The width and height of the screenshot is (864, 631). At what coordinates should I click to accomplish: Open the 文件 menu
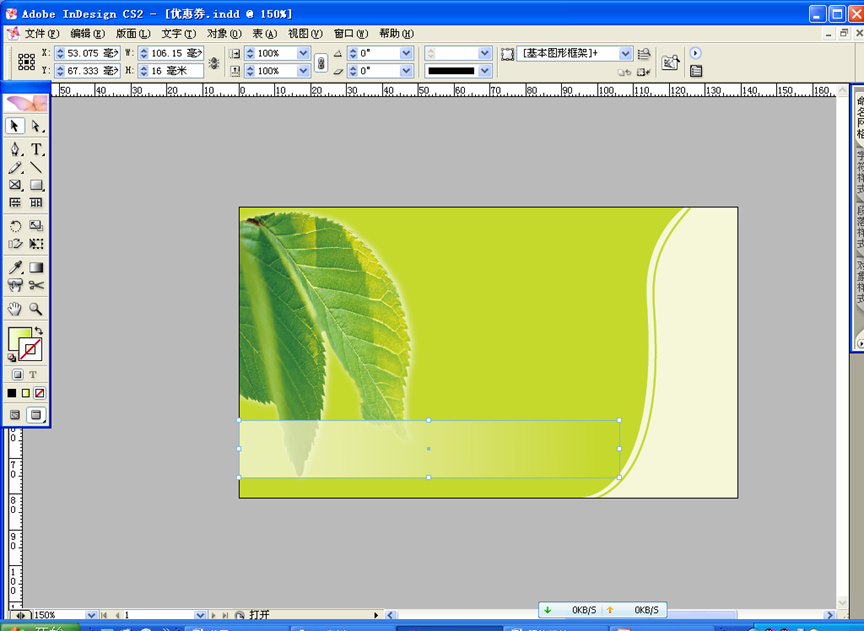[41, 33]
